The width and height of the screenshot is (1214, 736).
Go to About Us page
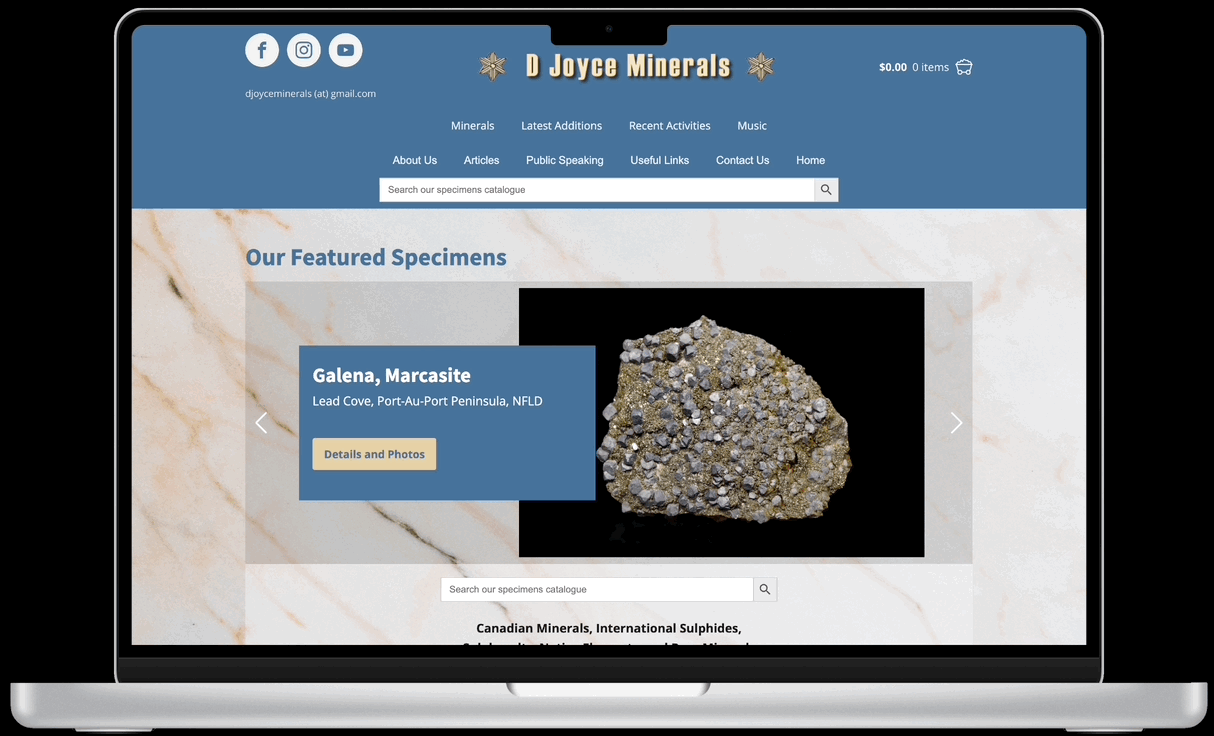[415, 160]
